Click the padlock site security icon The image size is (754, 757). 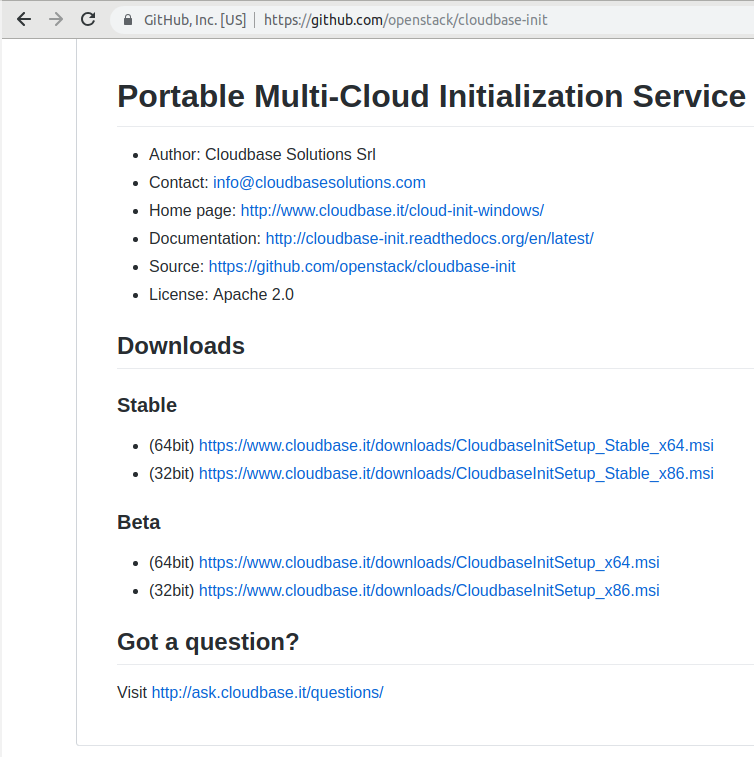pos(127,20)
